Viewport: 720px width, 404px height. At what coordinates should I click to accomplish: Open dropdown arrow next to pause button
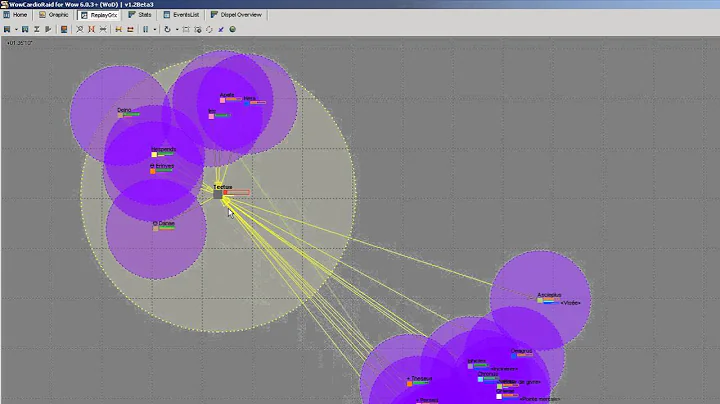click(x=155, y=29)
